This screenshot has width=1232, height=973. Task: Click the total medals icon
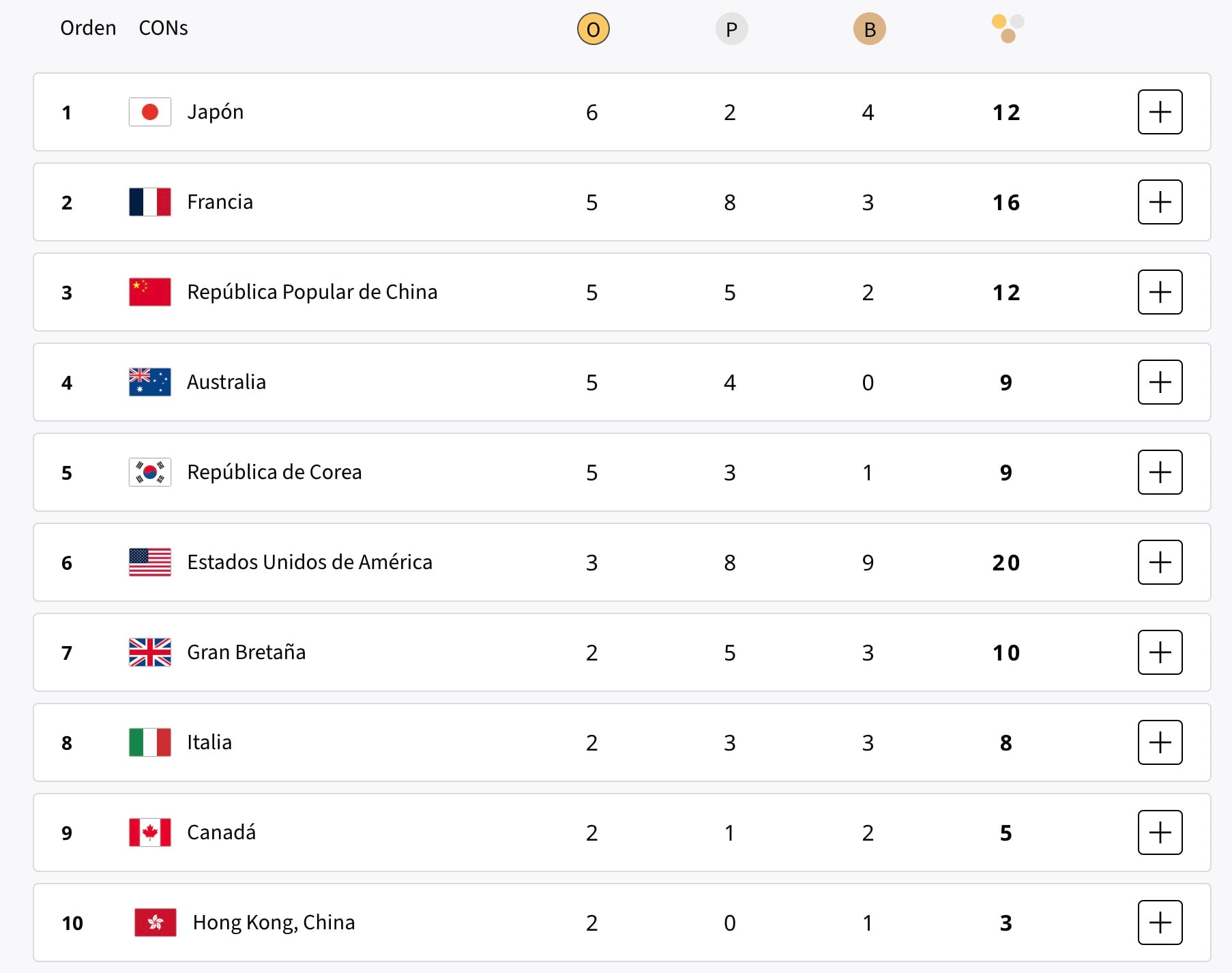click(x=1008, y=29)
